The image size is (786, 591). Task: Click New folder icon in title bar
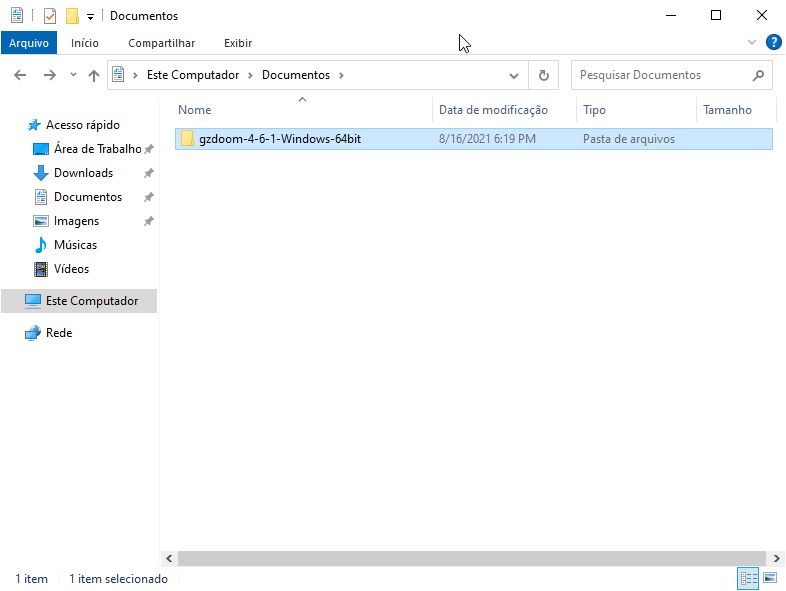tap(72, 16)
